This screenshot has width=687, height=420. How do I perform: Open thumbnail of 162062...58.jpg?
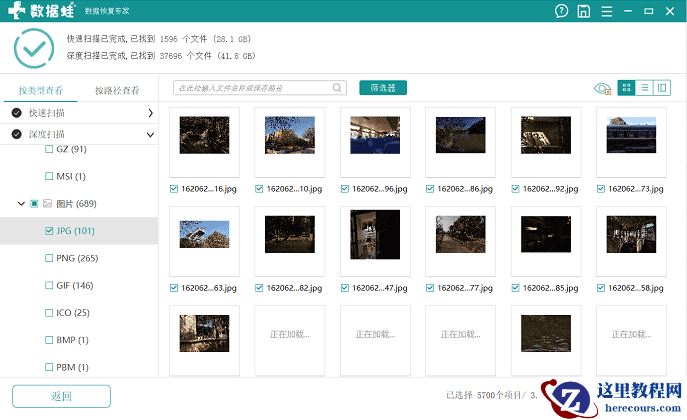(x=631, y=234)
